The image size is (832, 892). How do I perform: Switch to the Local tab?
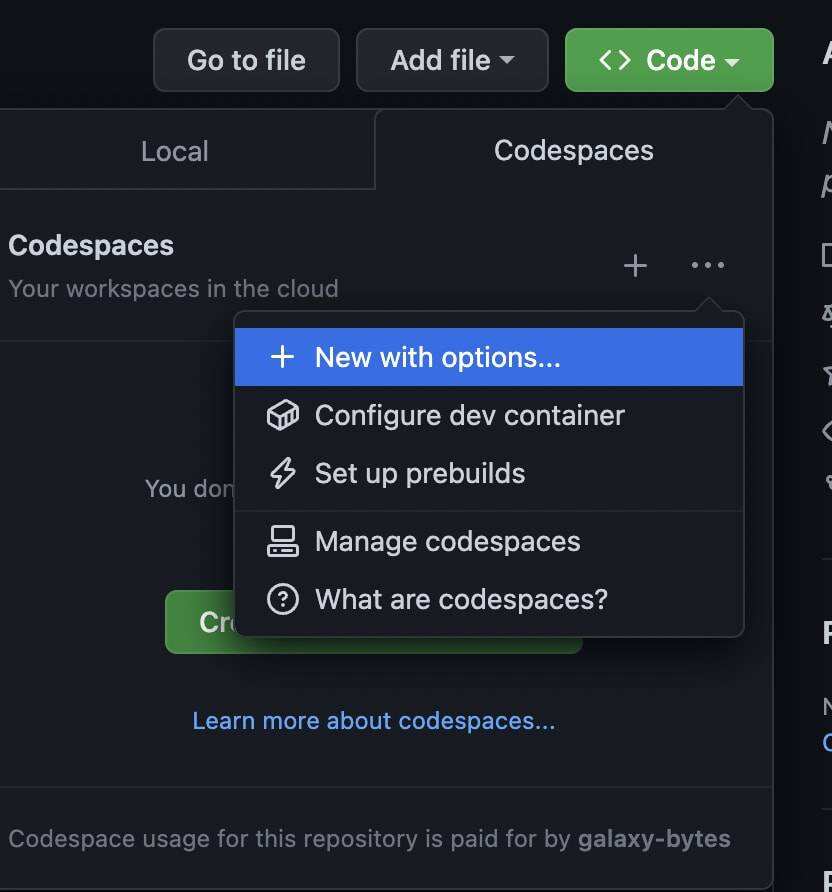click(x=175, y=151)
